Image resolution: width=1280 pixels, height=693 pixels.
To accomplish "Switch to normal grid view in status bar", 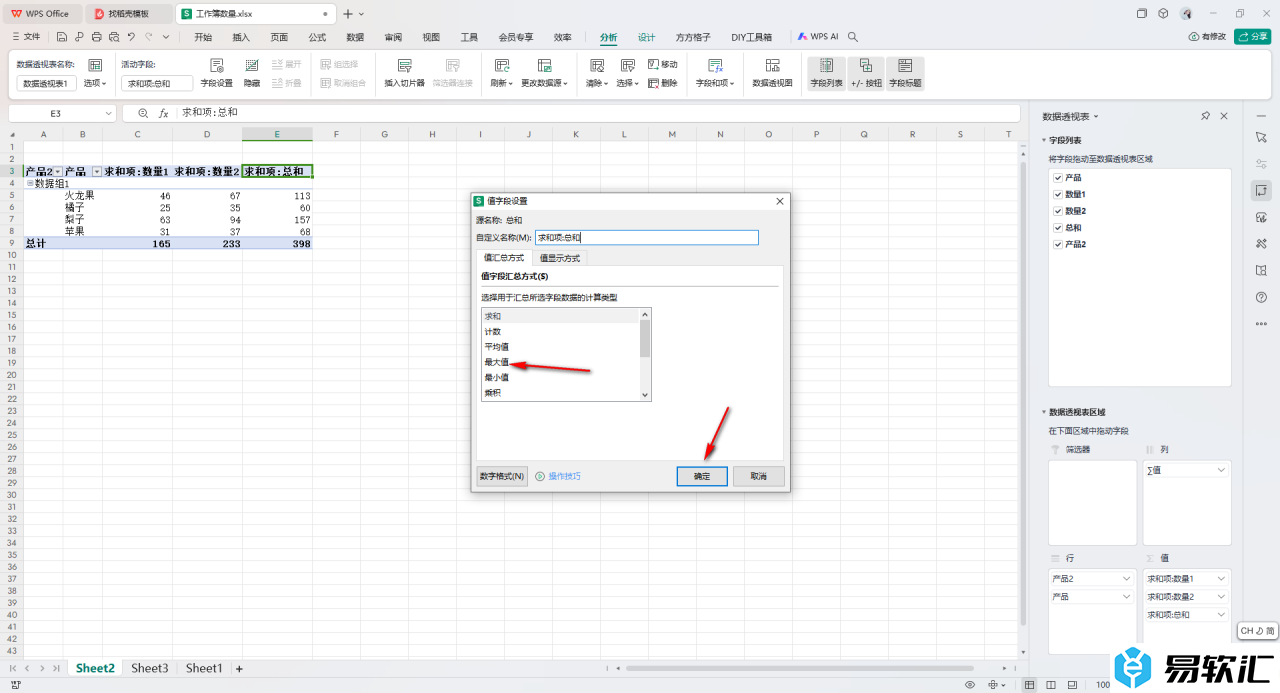I will pos(1029,685).
